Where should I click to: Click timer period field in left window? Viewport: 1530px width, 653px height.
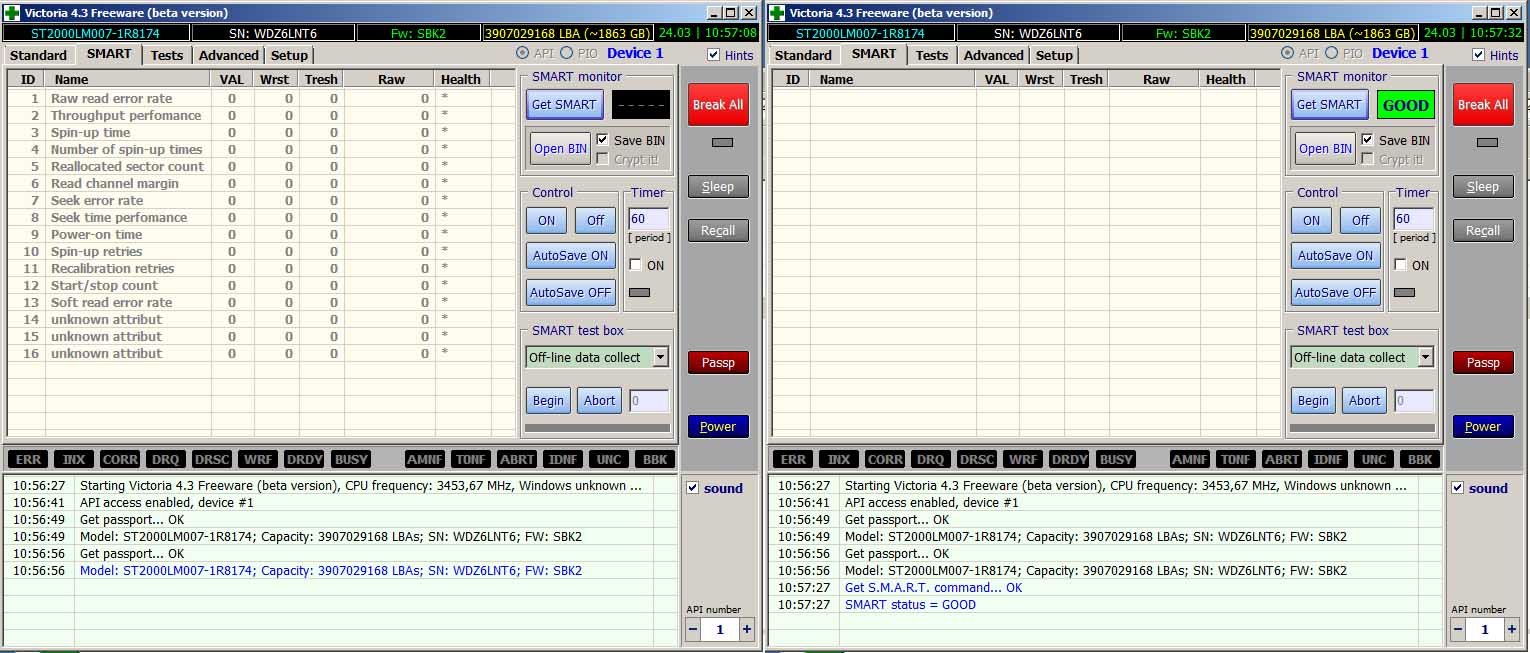coord(648,219)
